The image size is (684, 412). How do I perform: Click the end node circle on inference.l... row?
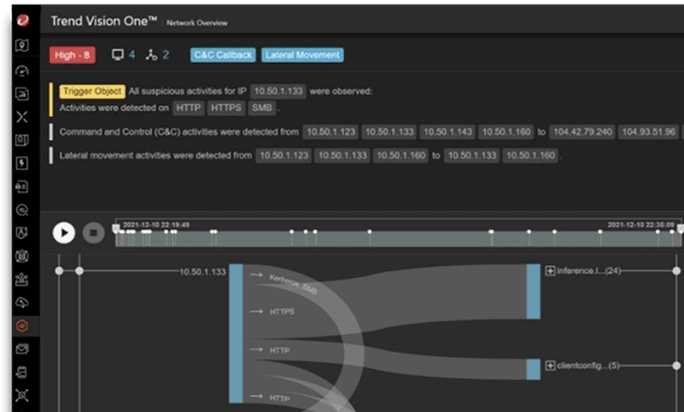[676, 271]
